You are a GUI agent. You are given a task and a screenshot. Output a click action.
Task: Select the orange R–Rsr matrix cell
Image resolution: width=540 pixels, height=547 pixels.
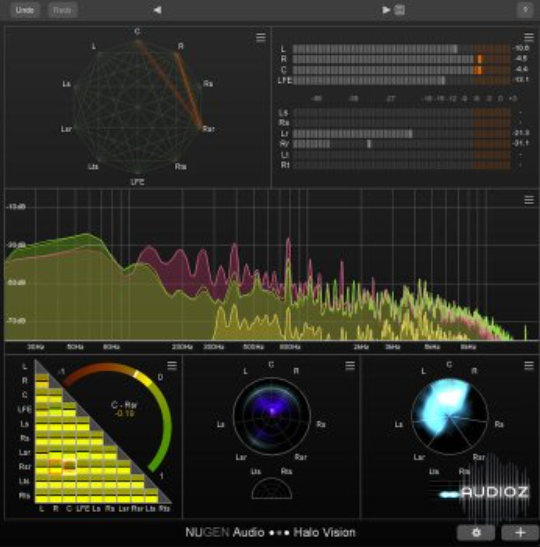pyautogui.click(x=55, y=467)
